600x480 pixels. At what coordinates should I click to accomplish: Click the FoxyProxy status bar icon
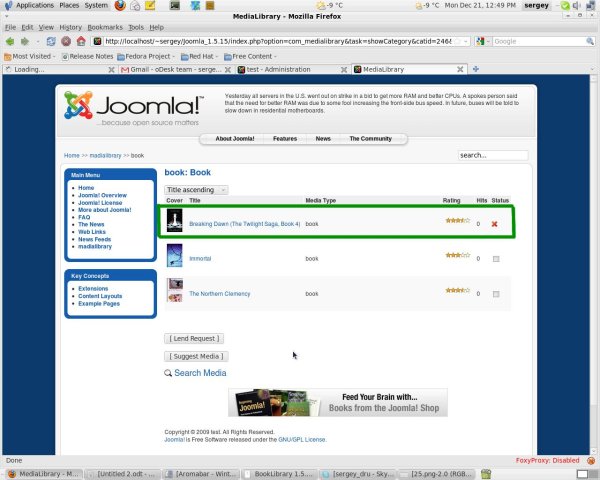click(x=591, y=460)
